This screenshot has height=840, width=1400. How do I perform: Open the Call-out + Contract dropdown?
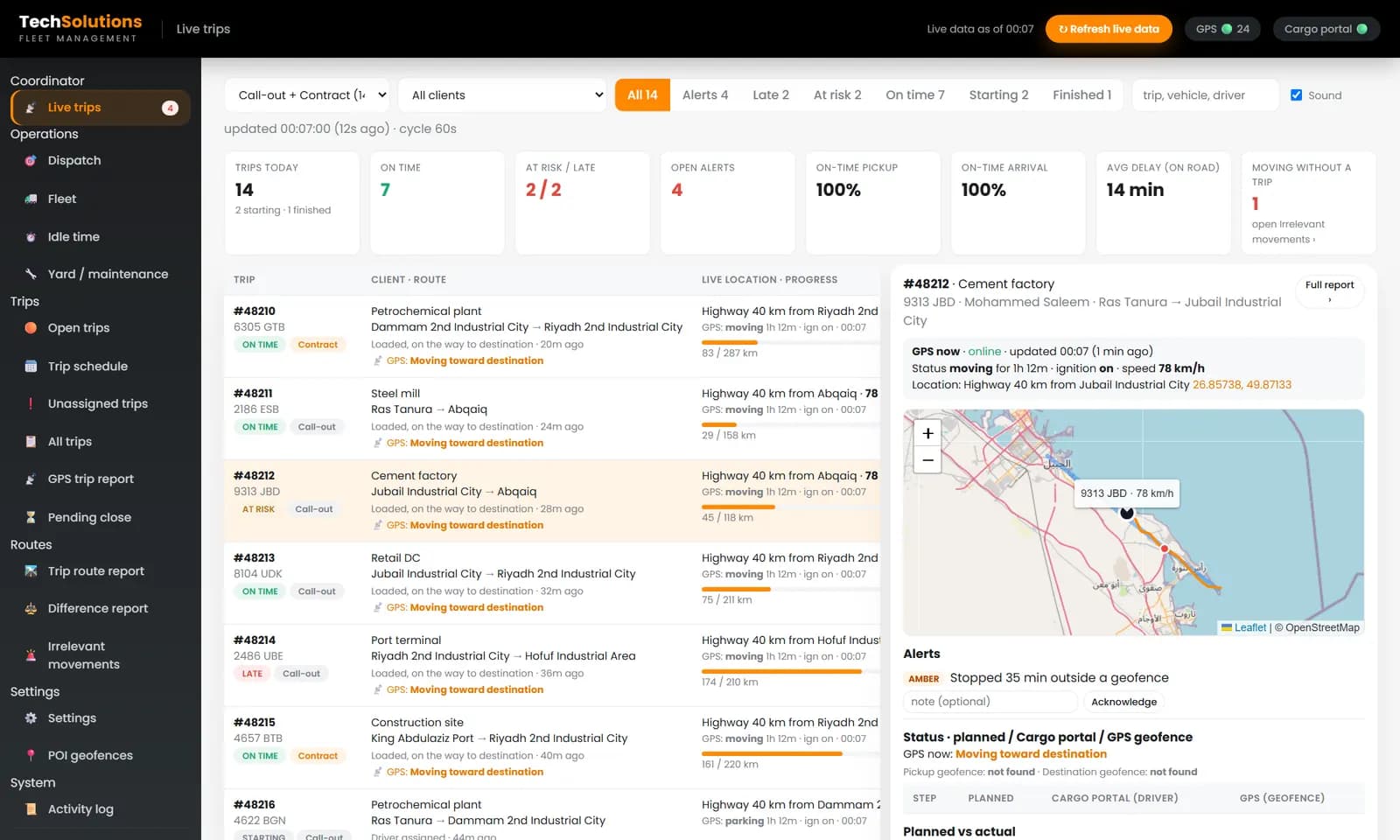[308, 95]
